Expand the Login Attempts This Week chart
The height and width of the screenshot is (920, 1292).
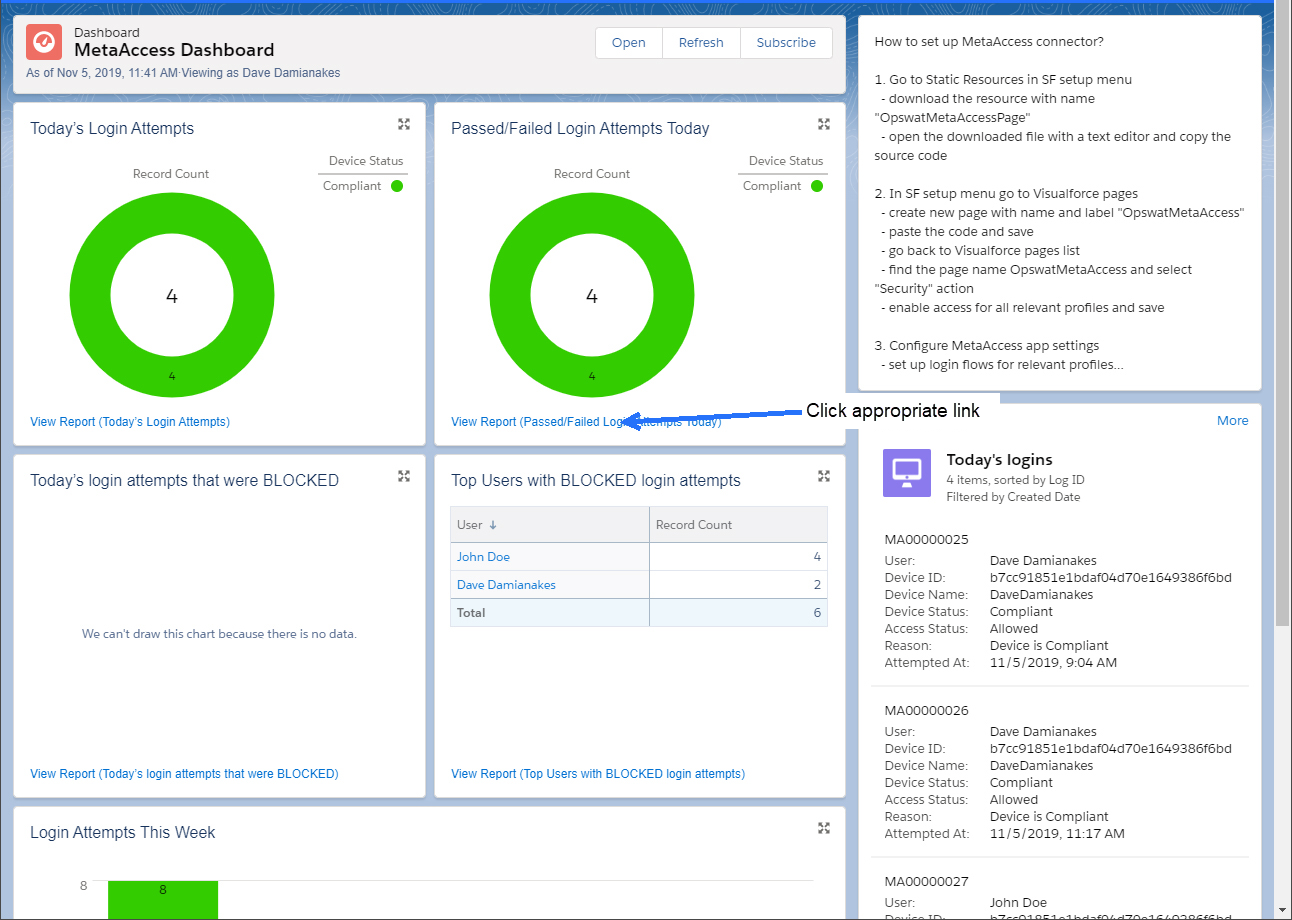pos(824,828)
